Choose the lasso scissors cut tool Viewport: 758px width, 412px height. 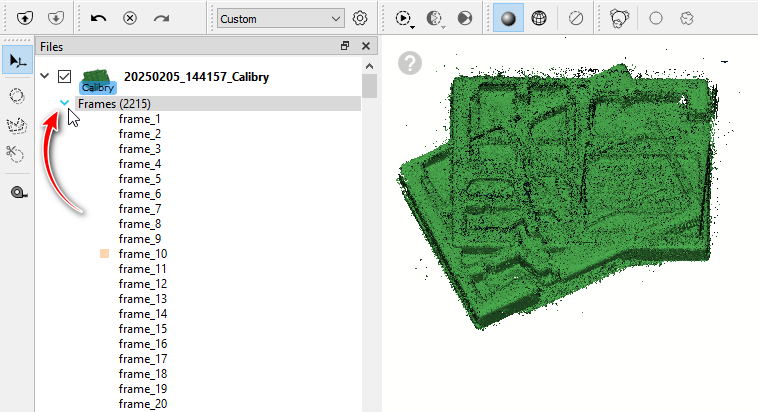click(16, 153)
